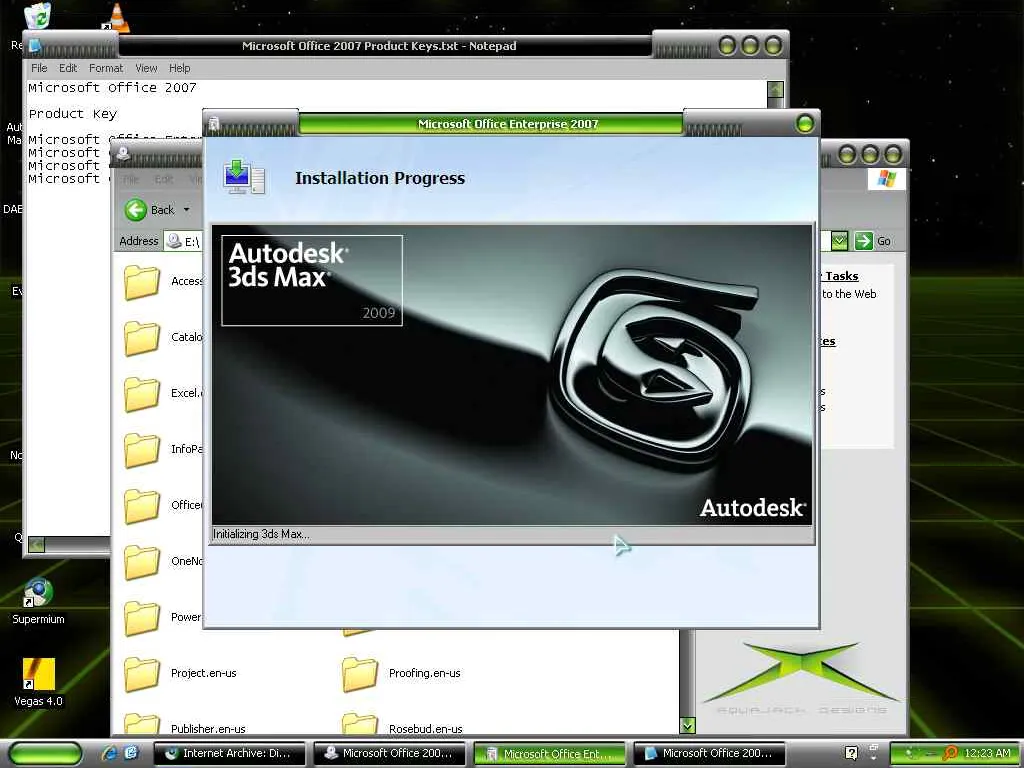Click the Notepad title bar document icon
This screenshot has width=1024, height=768.
pyautogui.click(x=35, y=46)
